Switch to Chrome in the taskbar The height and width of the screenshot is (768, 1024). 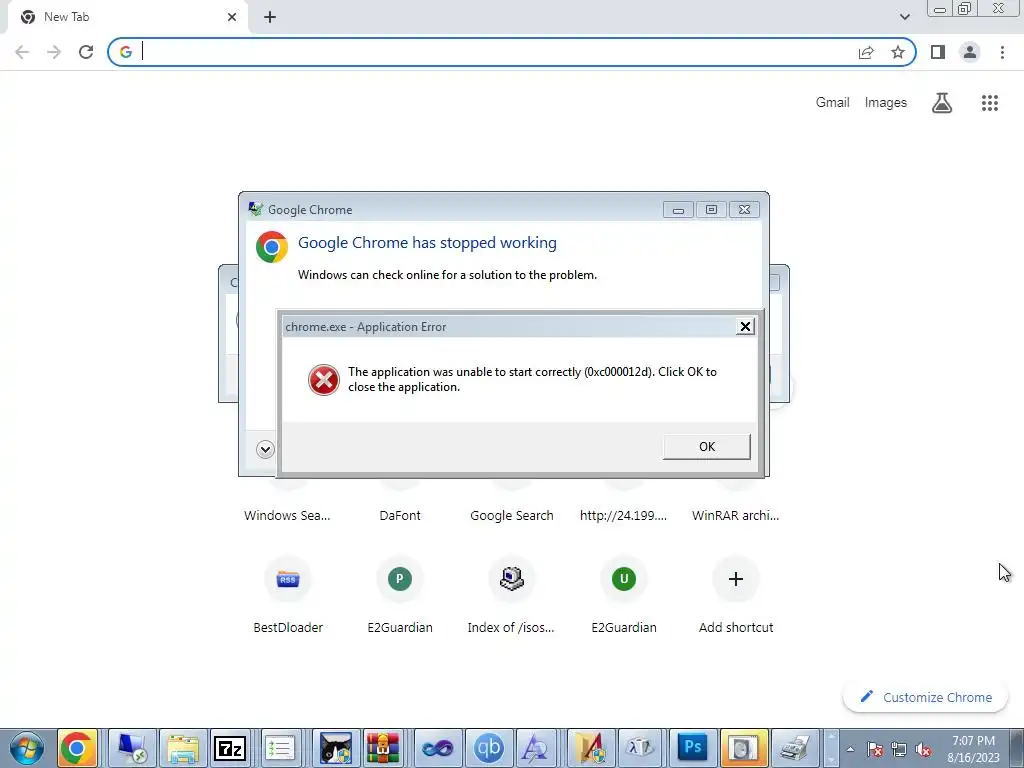[77, 748]
